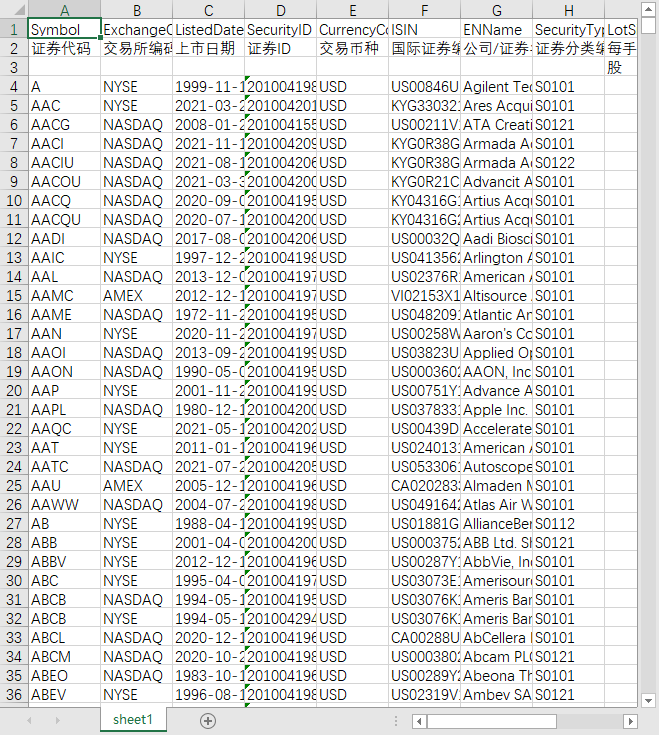The height and width of the screenshot is (735, 659).
Task: Select the ABCM symbol cell
Action: [65, 657]
